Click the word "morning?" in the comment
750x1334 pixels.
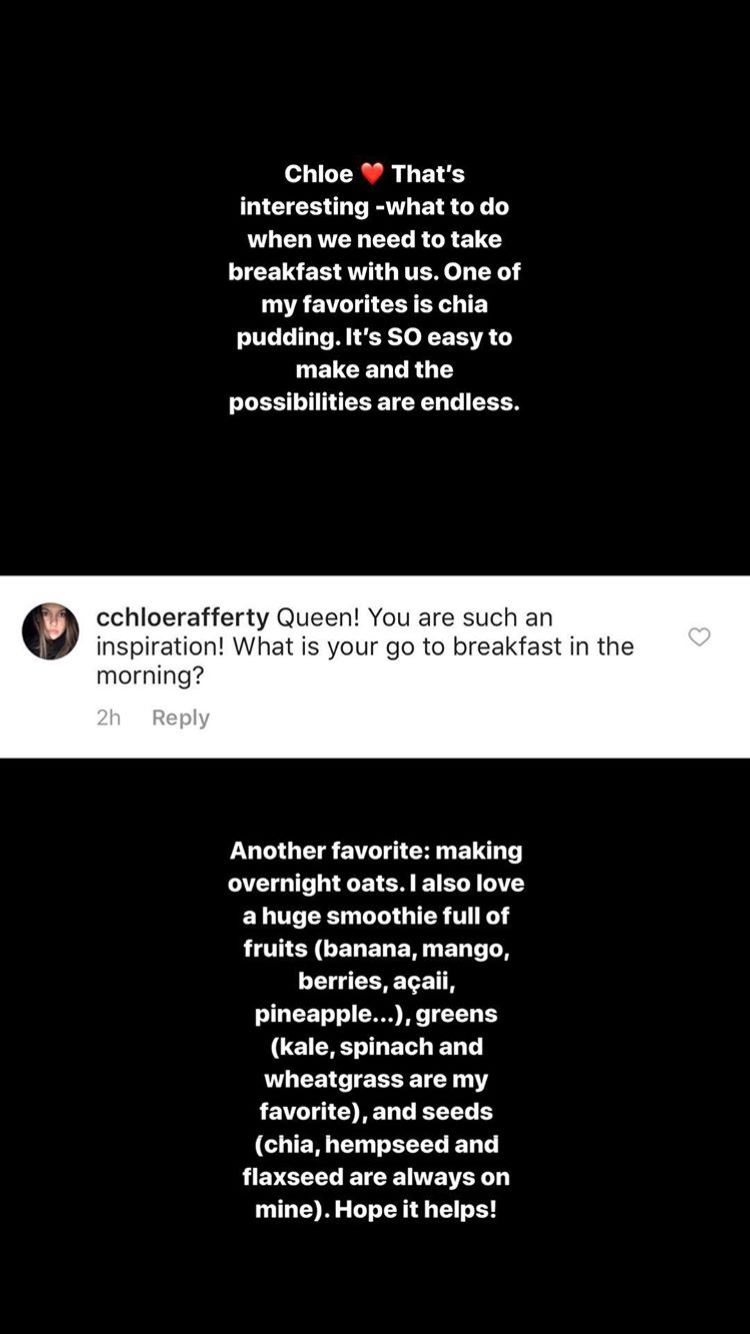150,675
